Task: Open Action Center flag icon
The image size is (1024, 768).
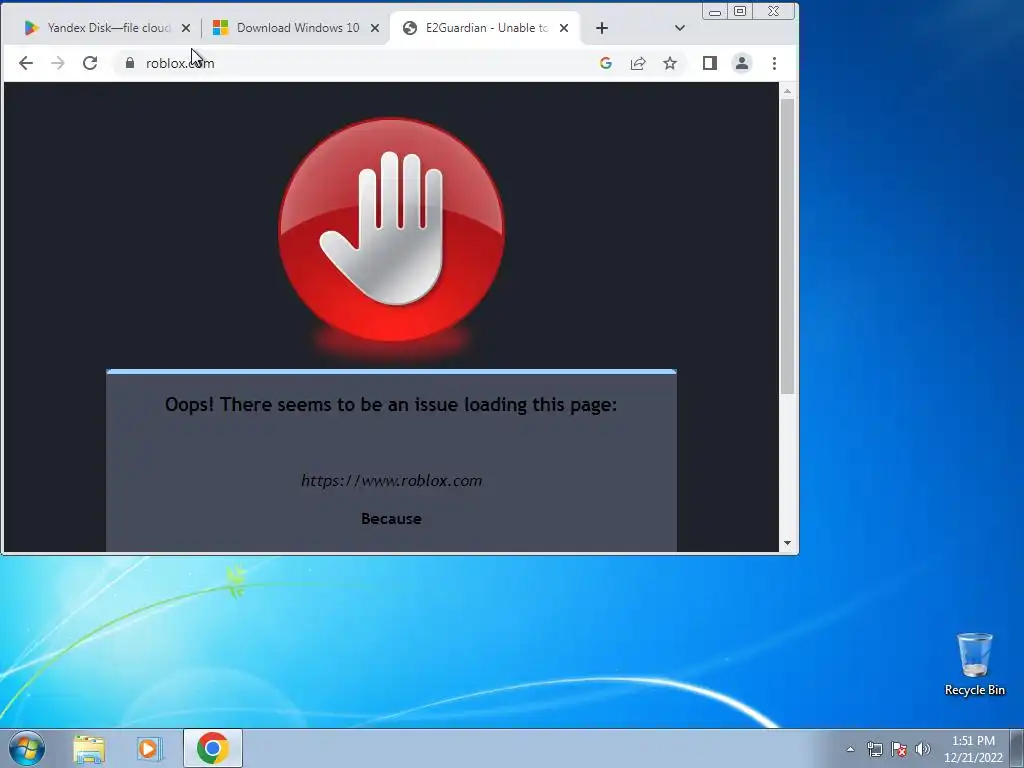Action: click(899, 749)
